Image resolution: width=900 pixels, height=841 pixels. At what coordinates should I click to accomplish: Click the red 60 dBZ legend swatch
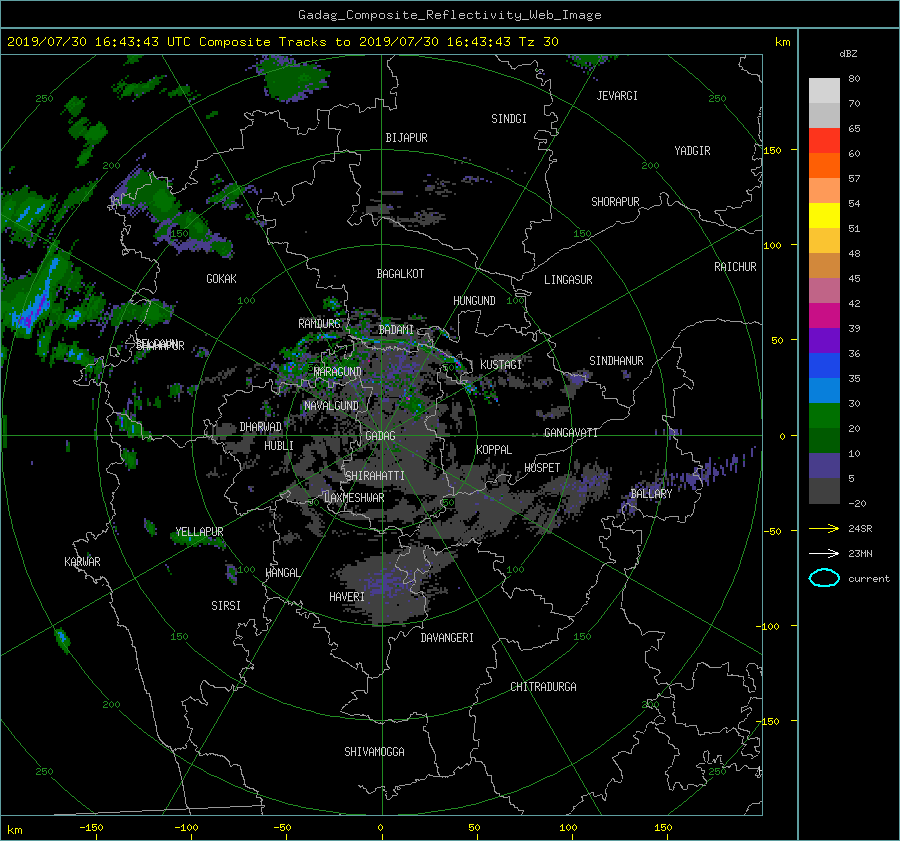click(x=824, y=140)
